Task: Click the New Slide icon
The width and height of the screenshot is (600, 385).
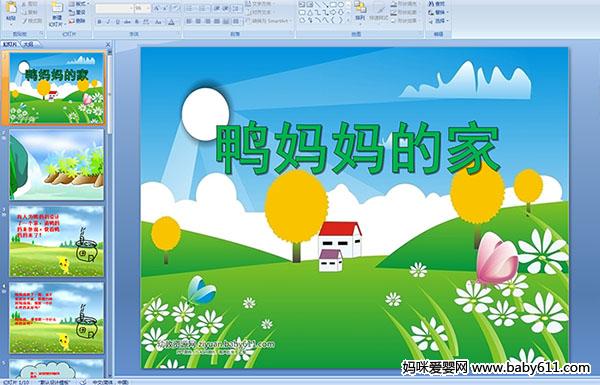Action: click(57, 8)
